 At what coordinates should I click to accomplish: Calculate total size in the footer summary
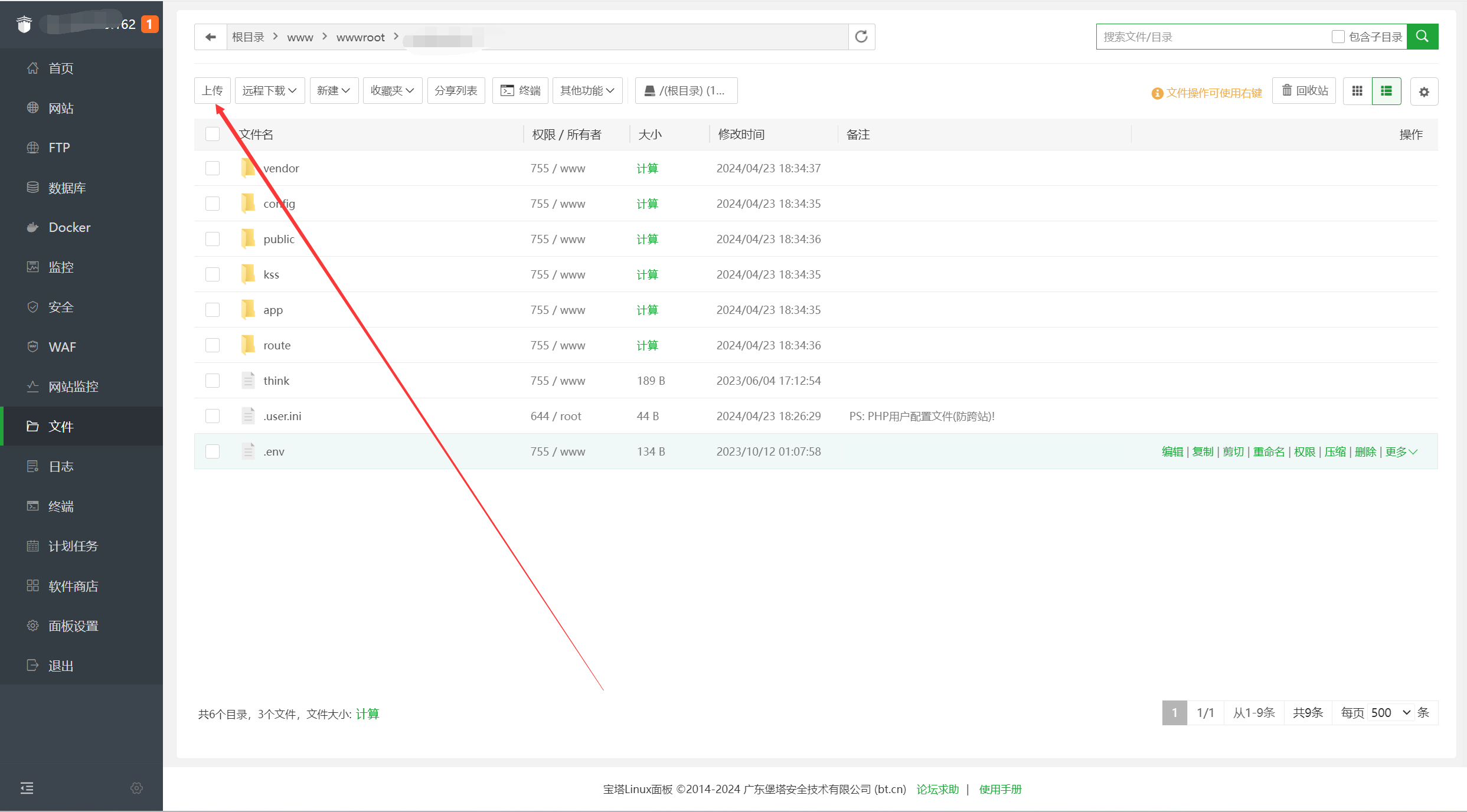[x=367, y=713]
